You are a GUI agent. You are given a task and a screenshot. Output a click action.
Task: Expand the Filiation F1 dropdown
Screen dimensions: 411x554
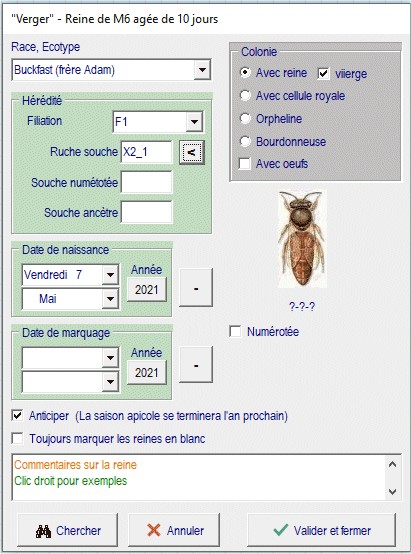pos(194,122)
